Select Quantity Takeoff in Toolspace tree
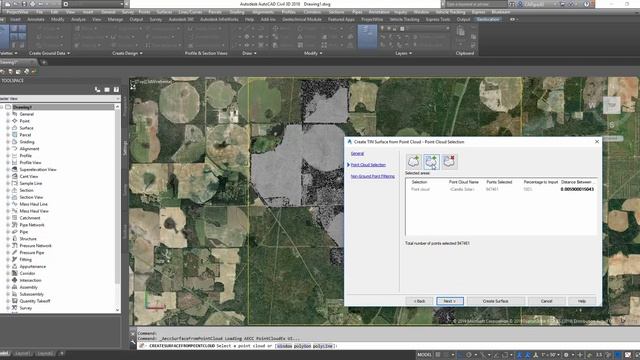Screen dimensions: 640x360 point(35,301)
